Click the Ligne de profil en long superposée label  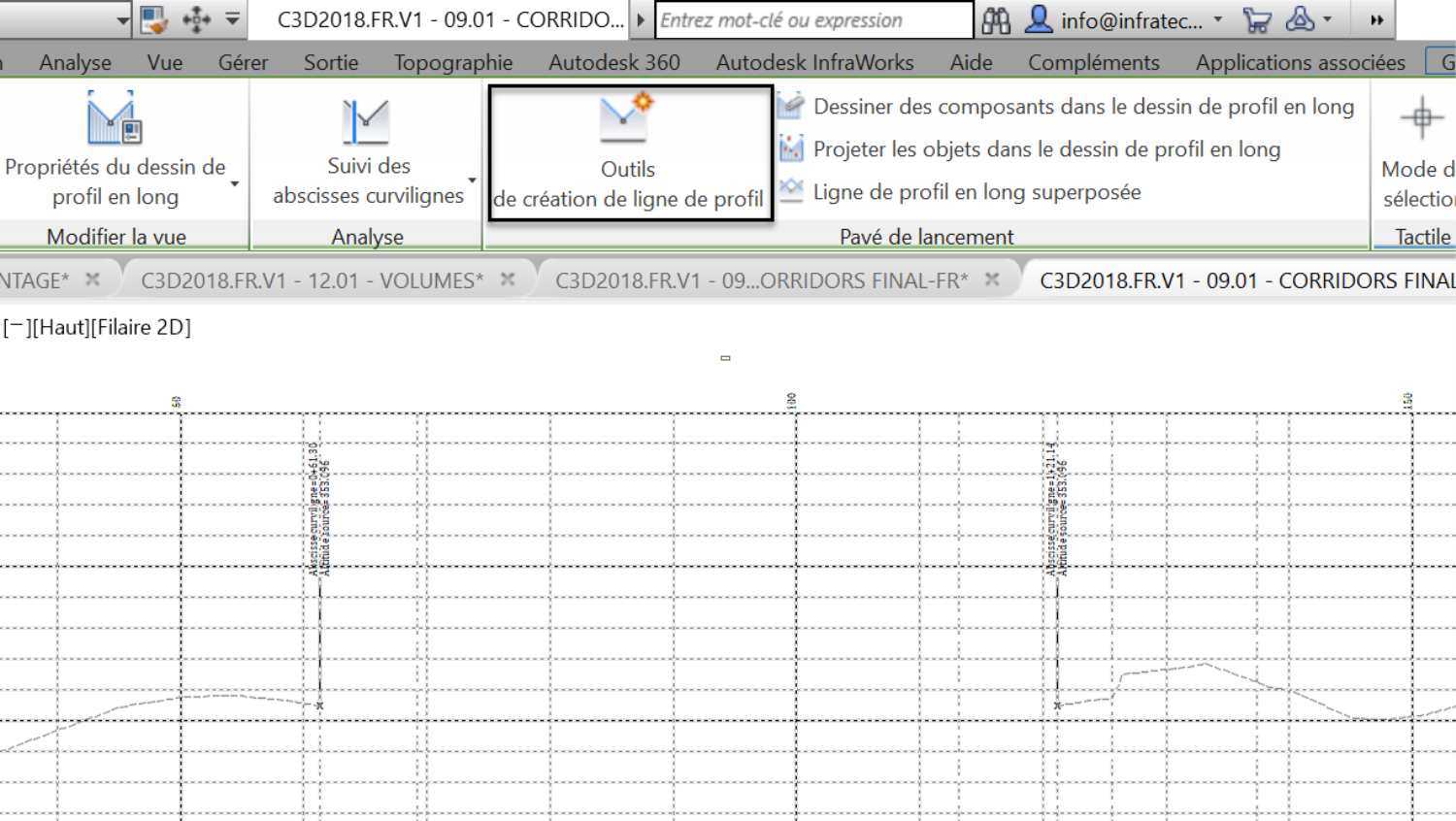tap(977, 192)
